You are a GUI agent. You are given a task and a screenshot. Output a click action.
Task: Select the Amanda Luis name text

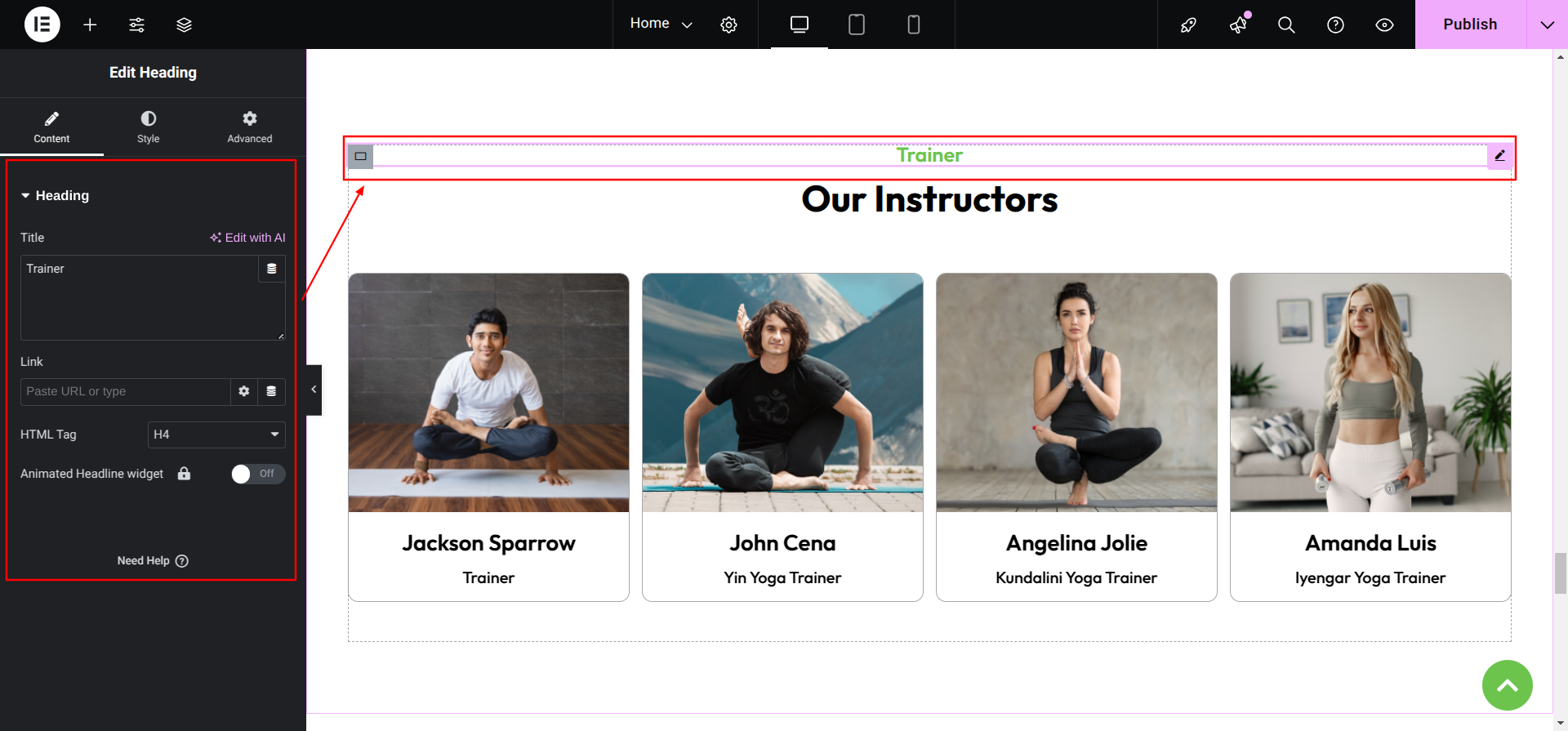click(x=1370, y=543)
